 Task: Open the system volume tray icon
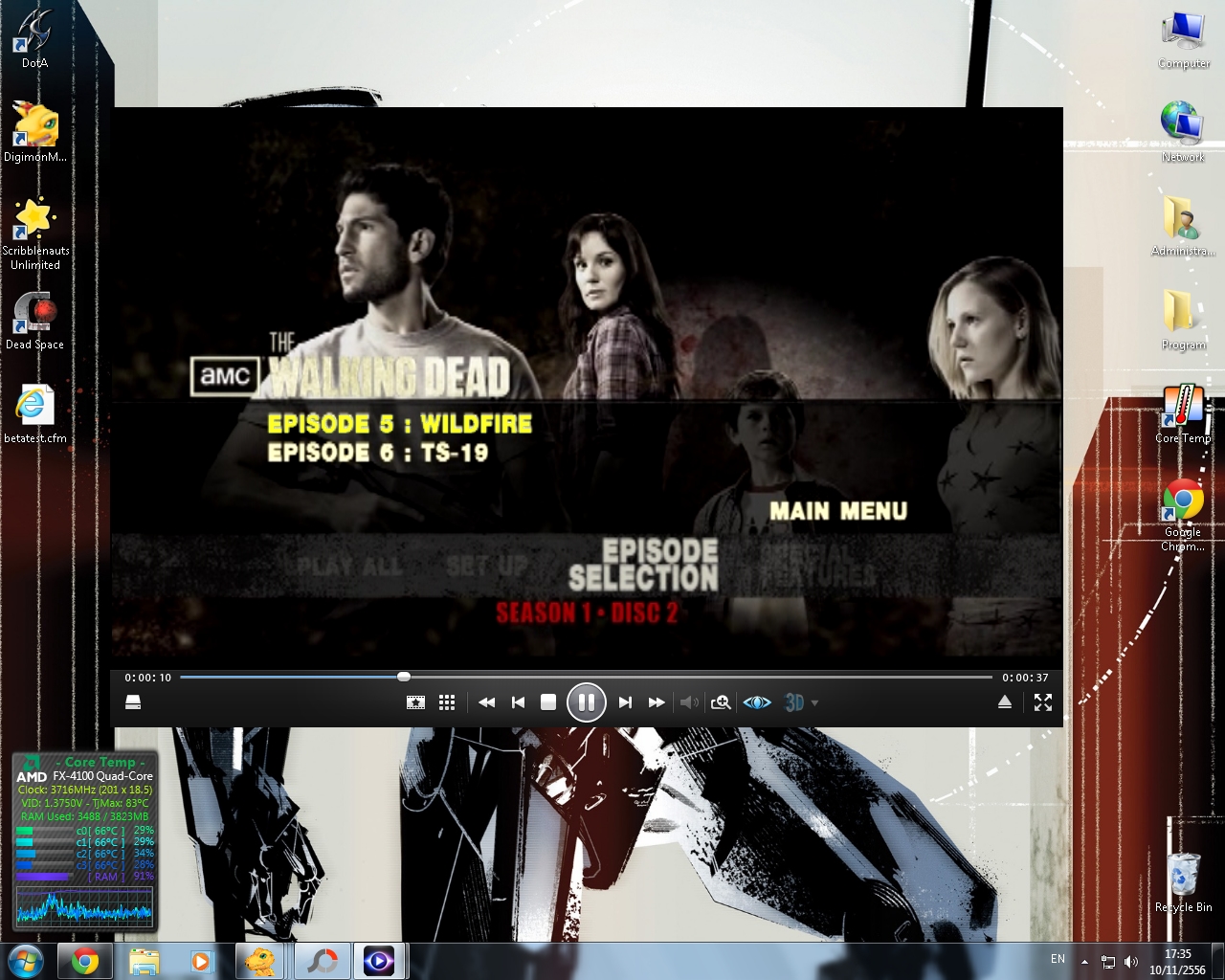1131,962
